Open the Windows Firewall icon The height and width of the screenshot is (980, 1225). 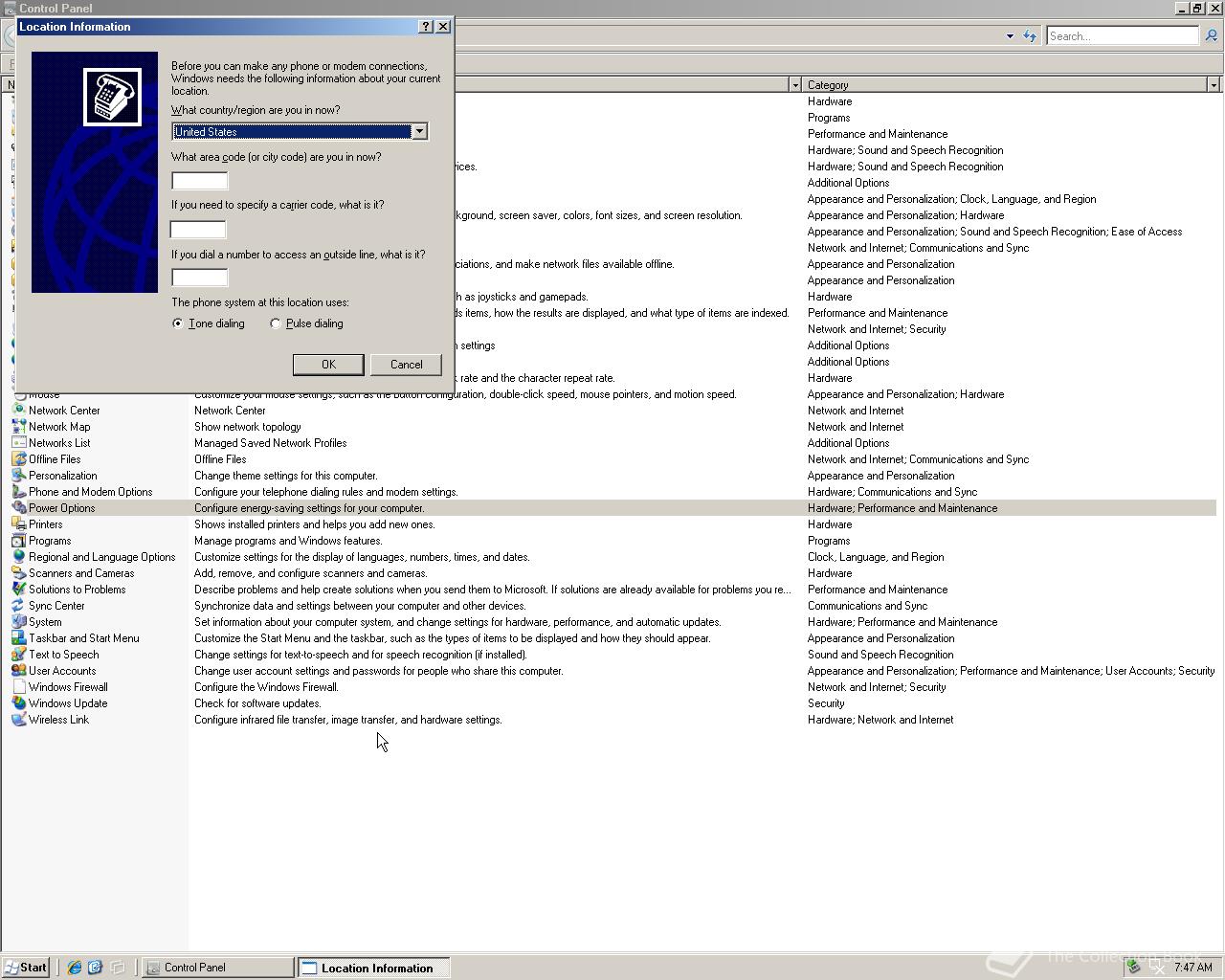[x=18, y=687]
